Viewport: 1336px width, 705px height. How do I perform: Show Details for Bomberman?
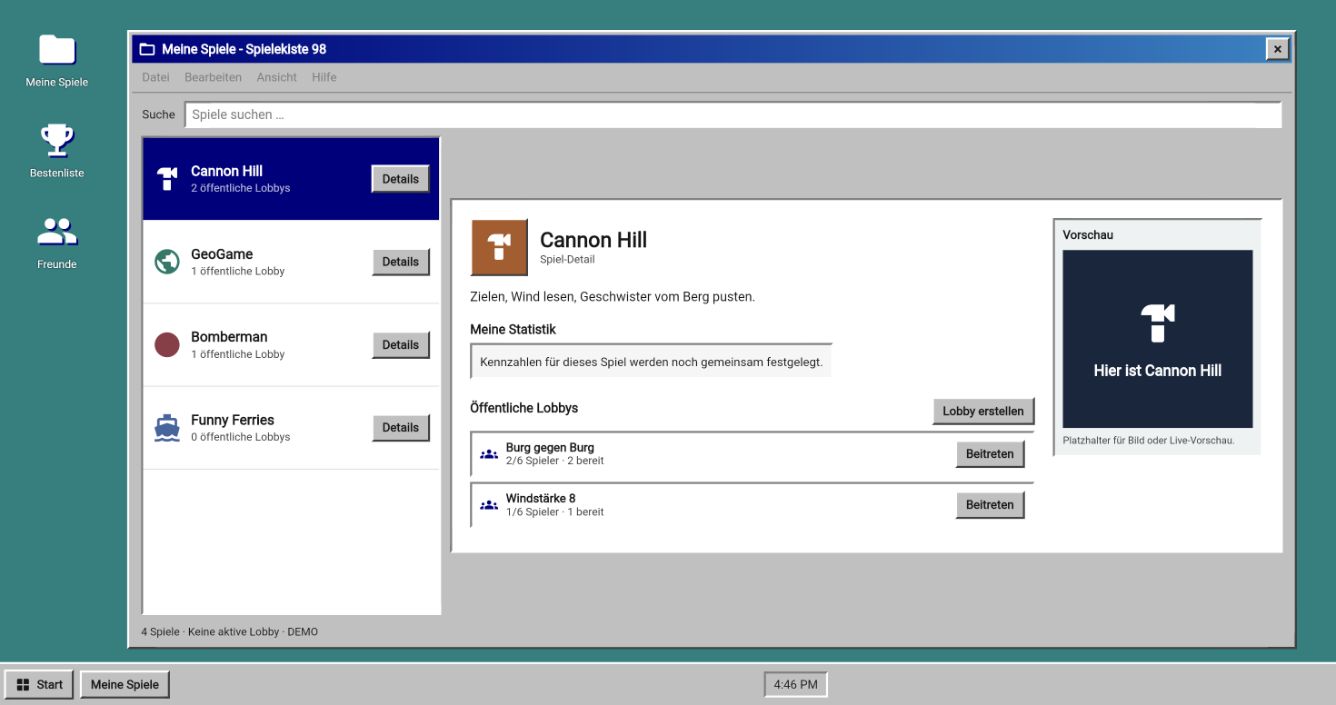coord(401,345)
